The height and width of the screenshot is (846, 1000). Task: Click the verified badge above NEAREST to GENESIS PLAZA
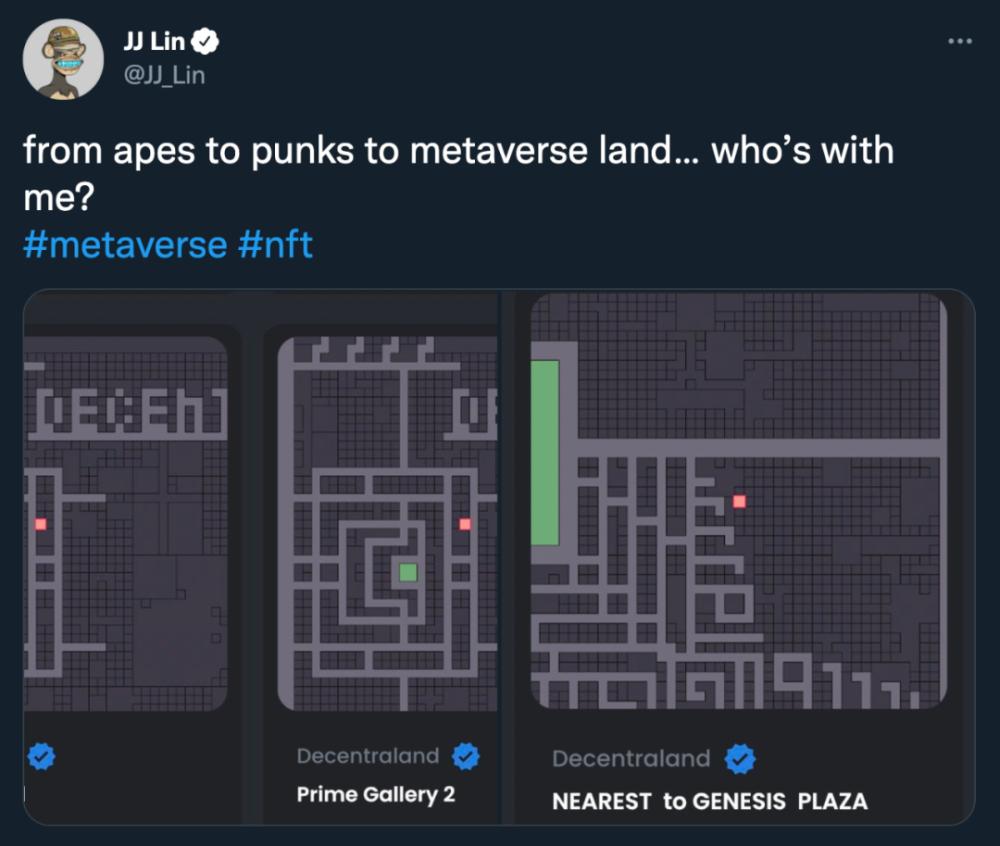coord(740,759)
